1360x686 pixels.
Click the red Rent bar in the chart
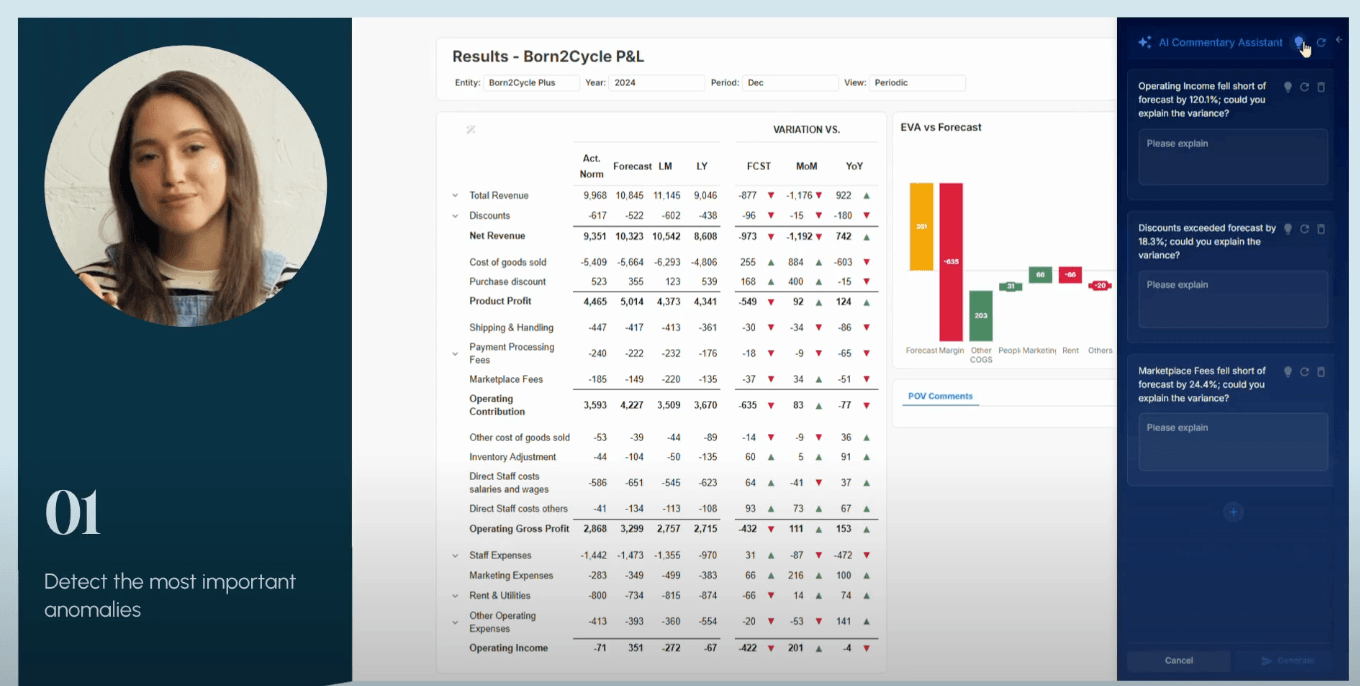pyautogui.click(x=1070, y=274)
